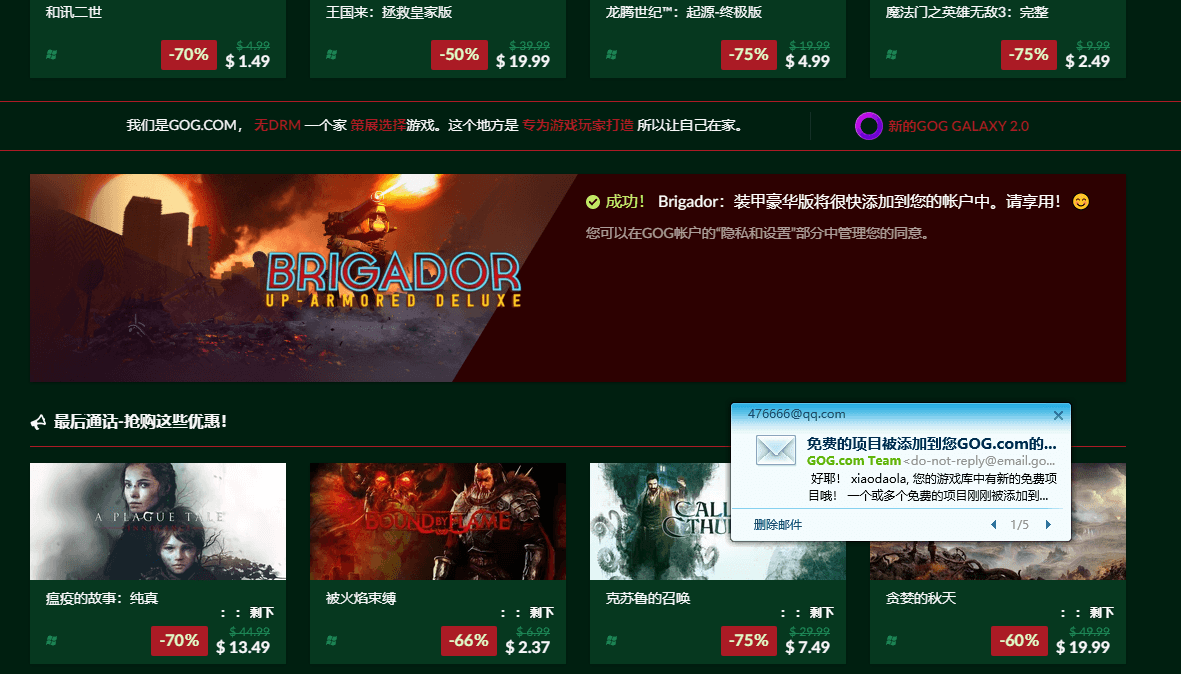
Task: Open the 和讯二世 game title
Action: 74,12
